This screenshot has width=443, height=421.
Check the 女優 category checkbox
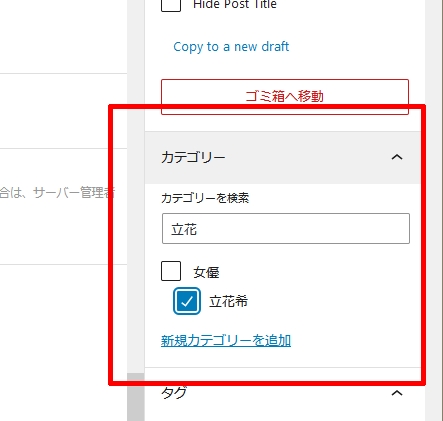pos(171,271)
